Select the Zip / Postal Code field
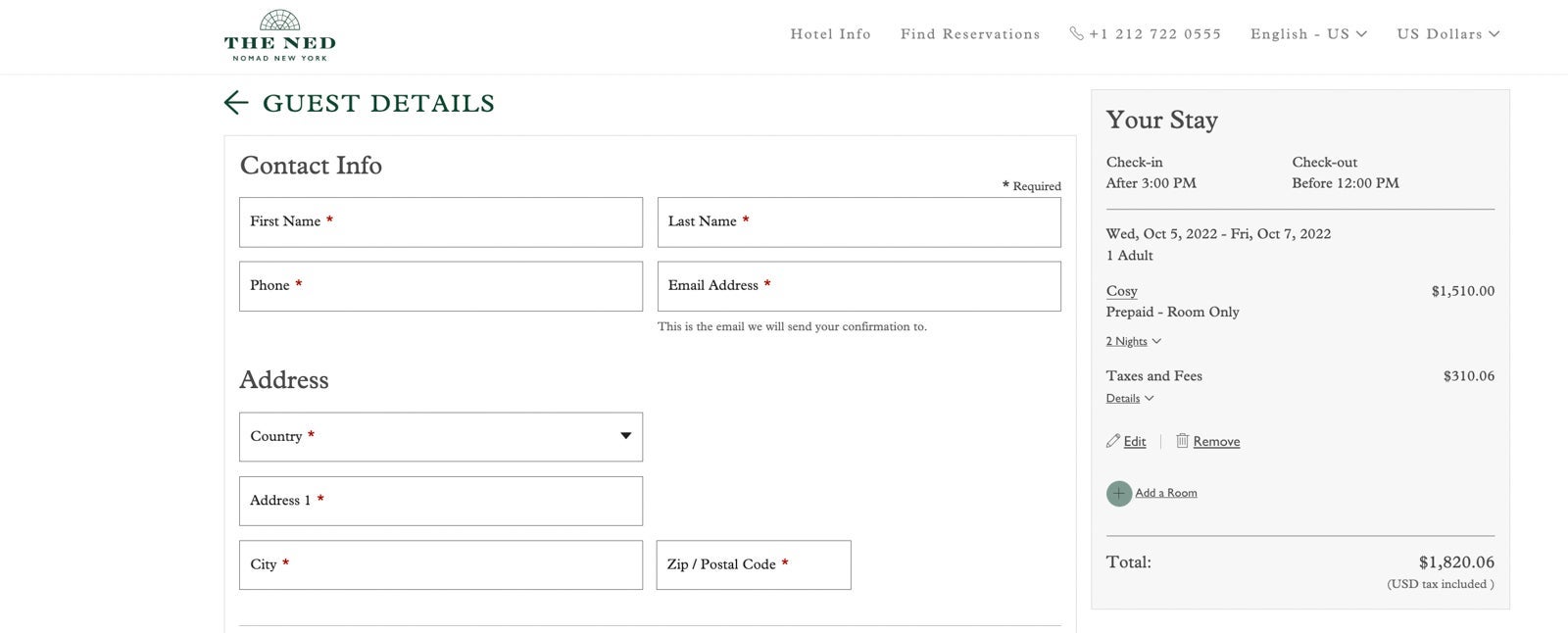 pos(753,565)
